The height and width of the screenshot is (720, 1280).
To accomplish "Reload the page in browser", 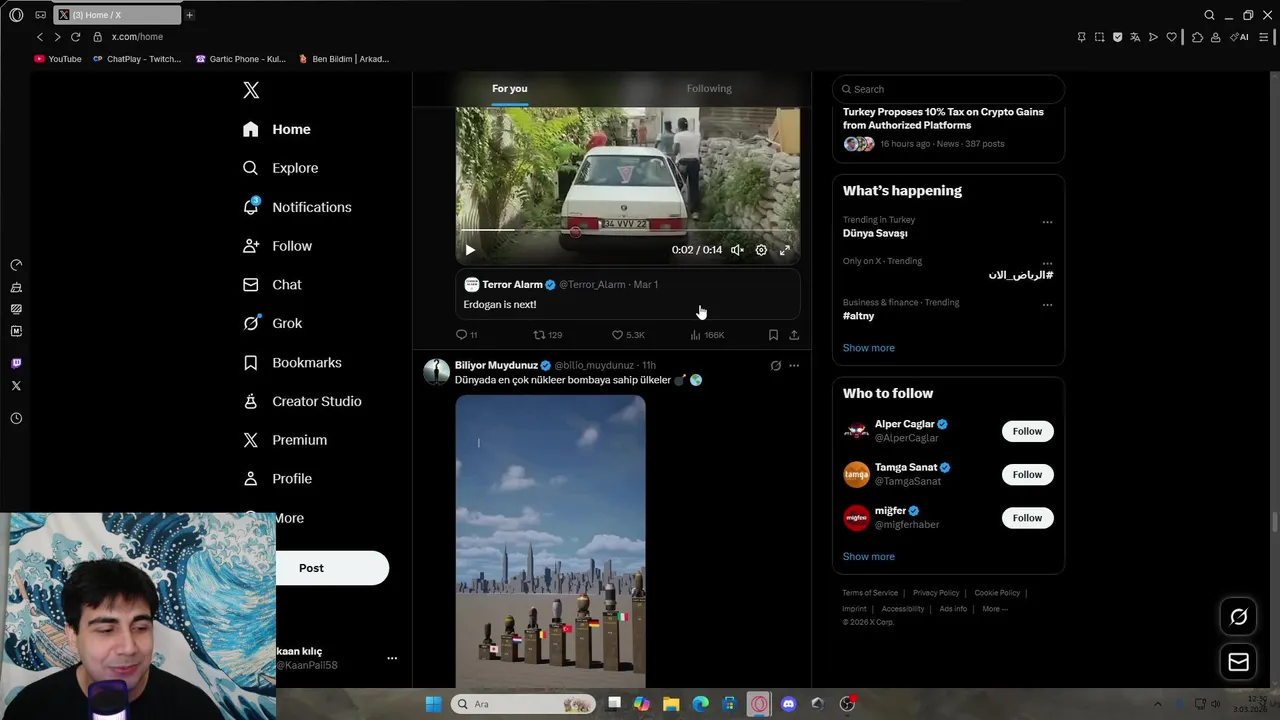I will coord(75,37).
